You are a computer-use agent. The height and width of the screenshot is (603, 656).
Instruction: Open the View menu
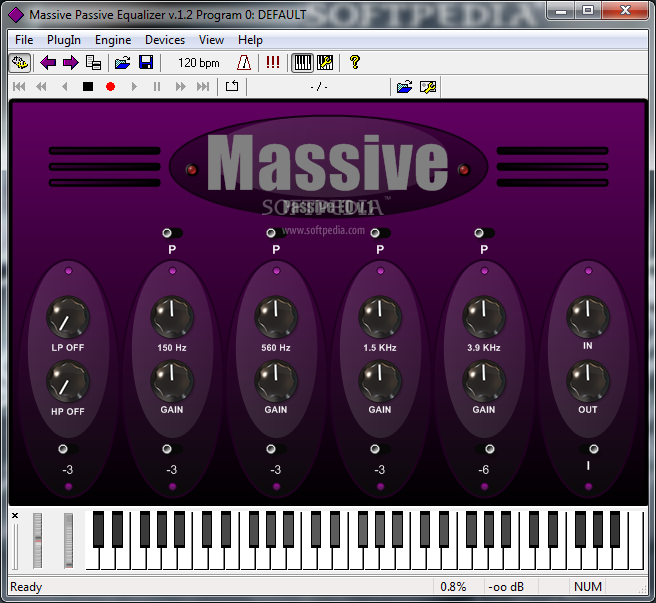click(211, 40)
